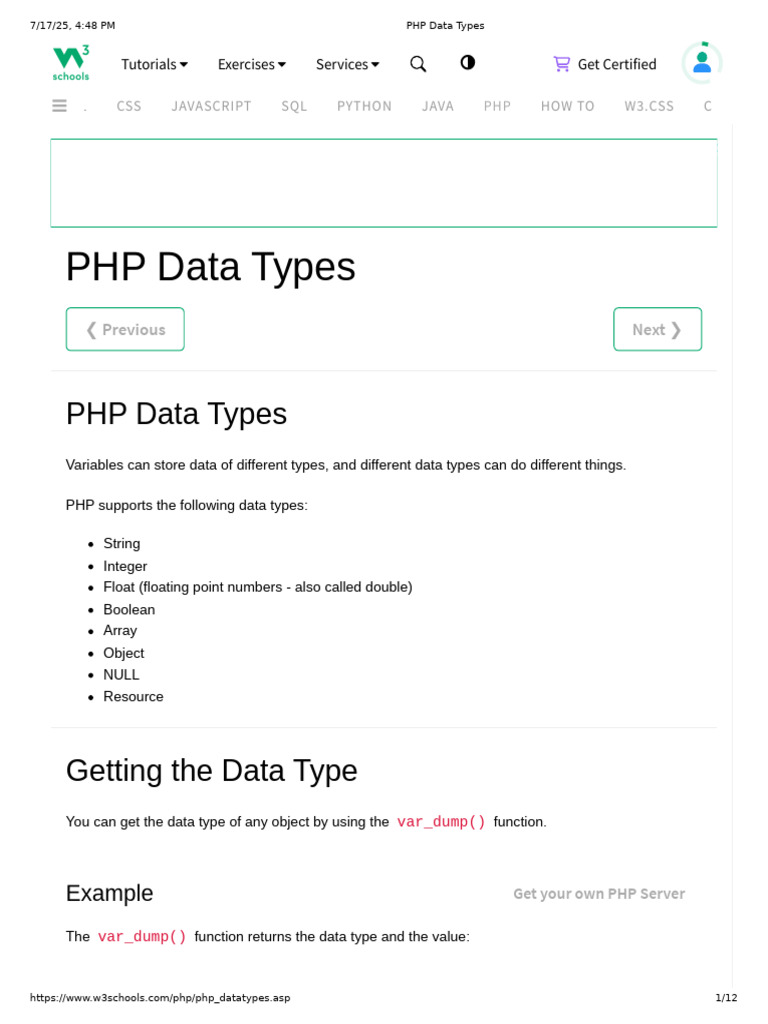Open the CSS tab in navigation bar
Screen dimensions: 768x1024
click(129, 106)
